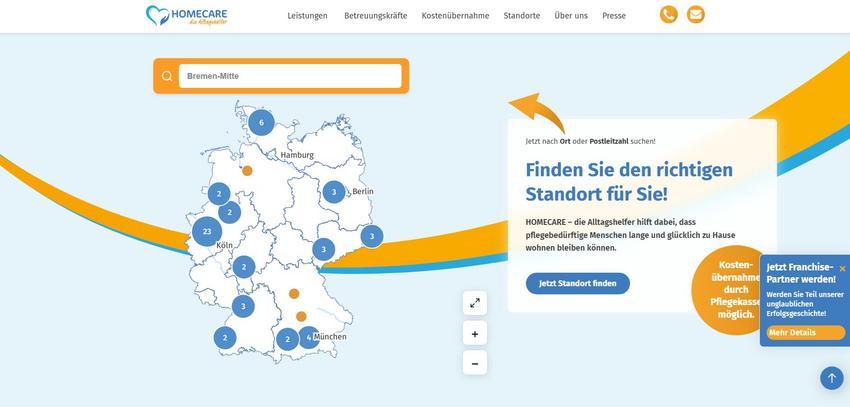Click the orange email envelope icon
Image resolution: width=850 pixels, height=407 pixels.
click(x=696, y=15)
